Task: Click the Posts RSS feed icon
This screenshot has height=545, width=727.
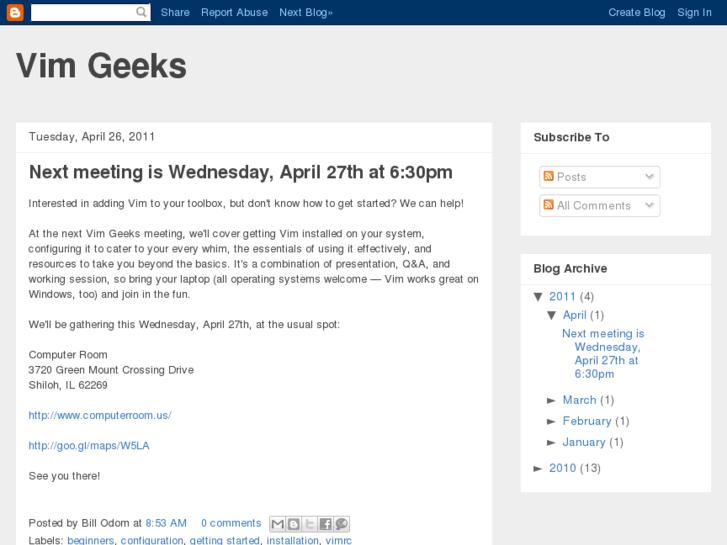Action: coord(548,177)
